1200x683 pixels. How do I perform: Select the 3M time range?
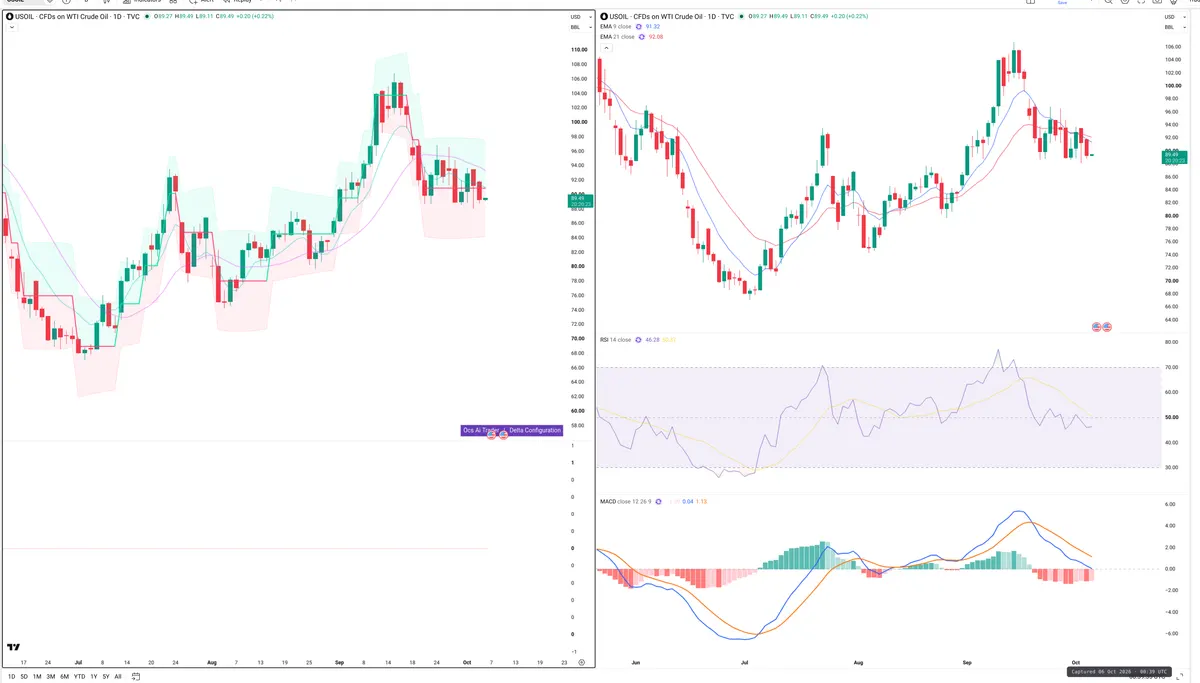pyautogui.click(x=51, y=677)
